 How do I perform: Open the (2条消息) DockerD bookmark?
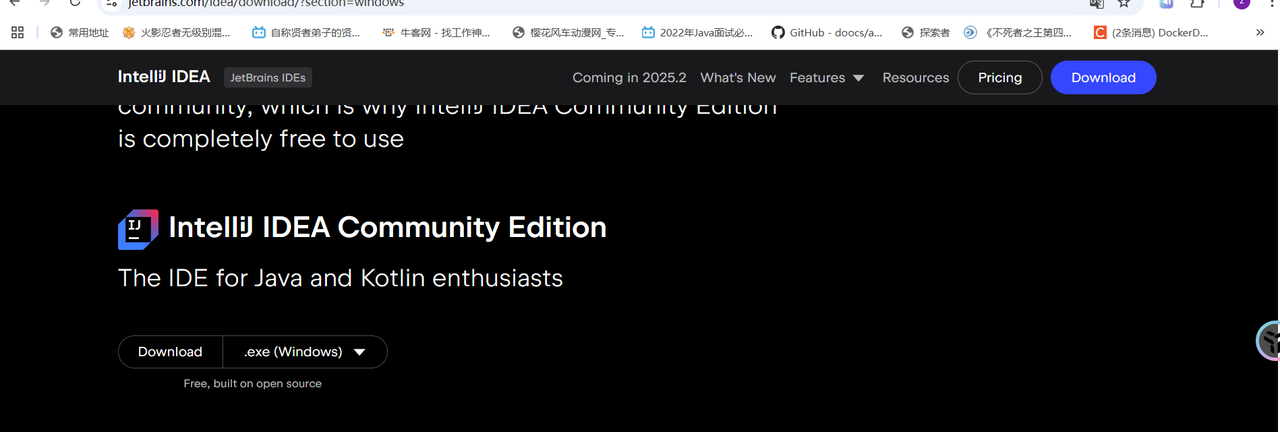pos(1151,32)
